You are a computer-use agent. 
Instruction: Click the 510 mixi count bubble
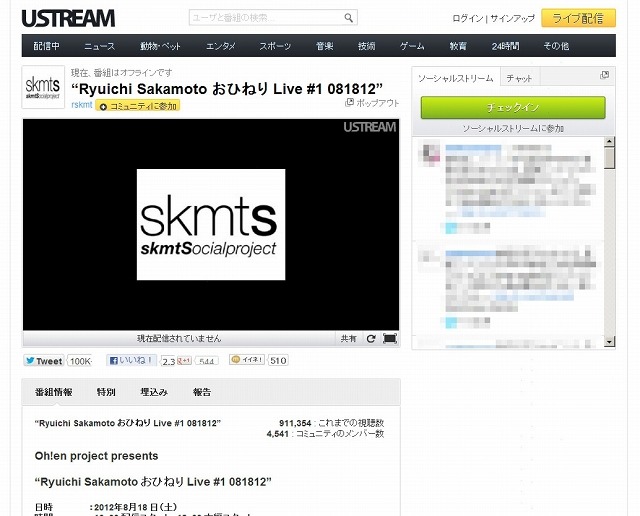click(278, 360)
